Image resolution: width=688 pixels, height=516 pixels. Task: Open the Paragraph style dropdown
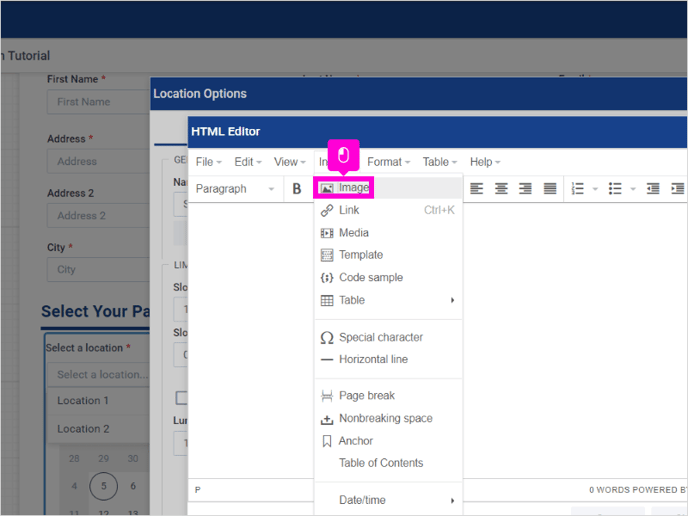[236, 189]
